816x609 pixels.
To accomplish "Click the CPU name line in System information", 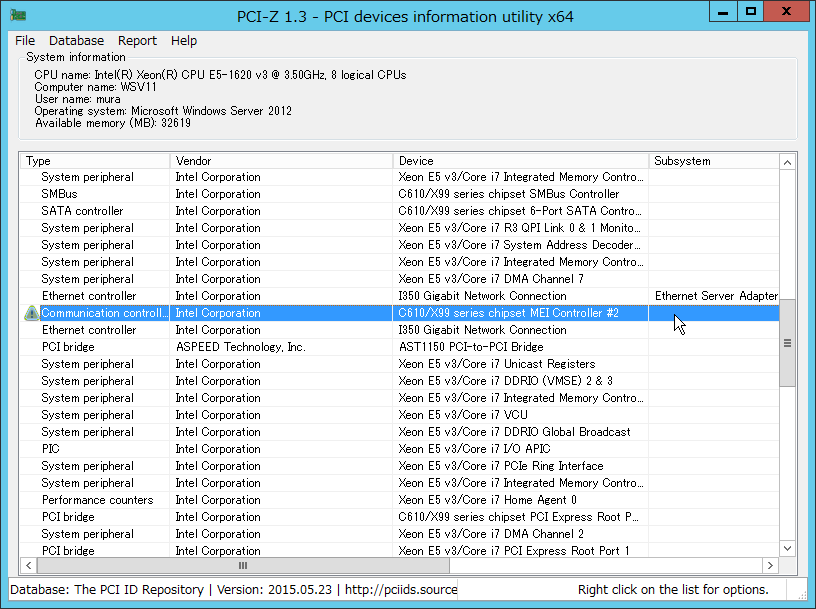I will point(220,75).
